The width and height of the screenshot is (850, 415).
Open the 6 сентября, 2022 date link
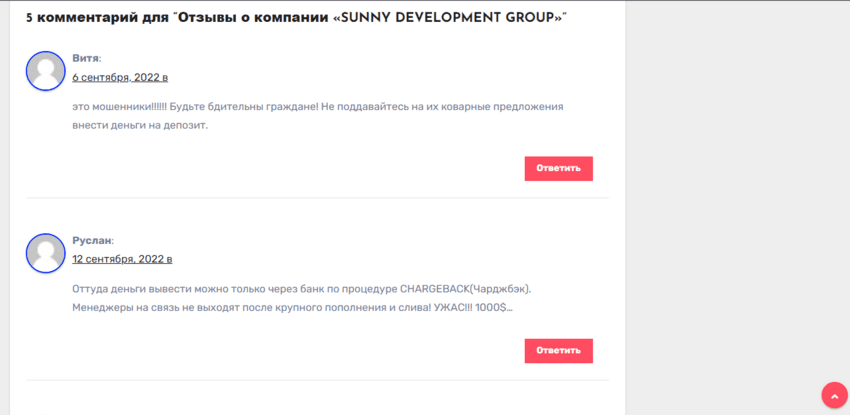tap(120, 77)
